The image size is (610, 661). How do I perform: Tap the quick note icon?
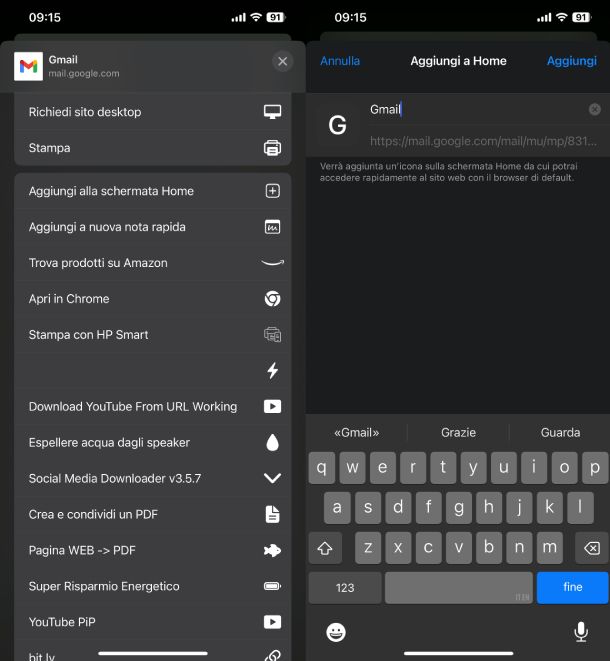coord(272,227)
